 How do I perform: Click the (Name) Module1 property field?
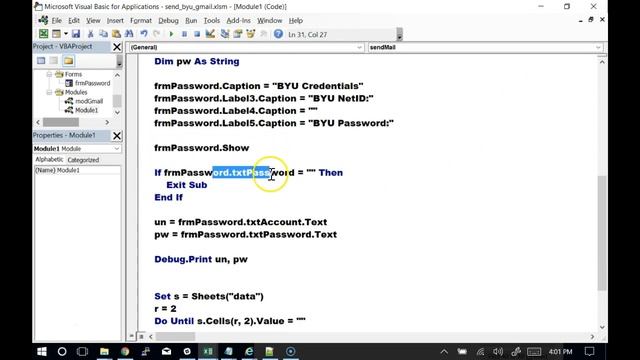pos(77,170)
